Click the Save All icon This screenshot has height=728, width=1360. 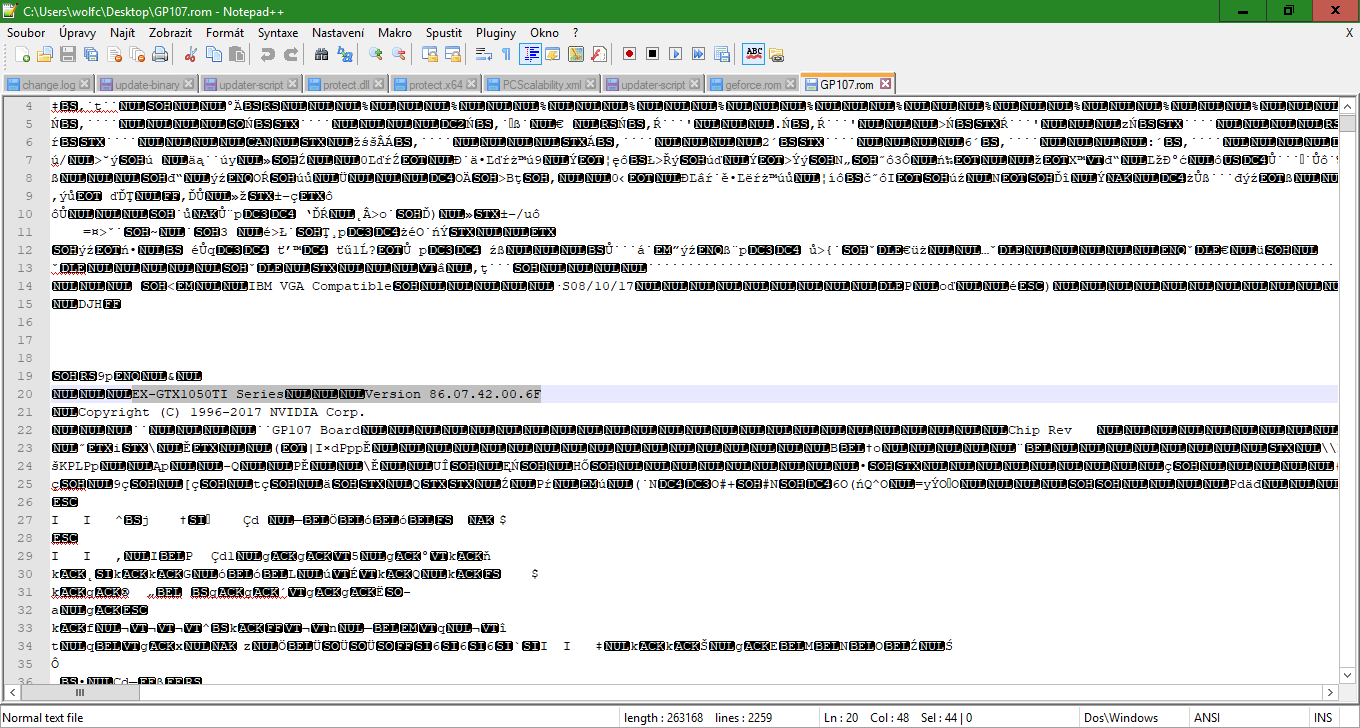coord(91,54)
